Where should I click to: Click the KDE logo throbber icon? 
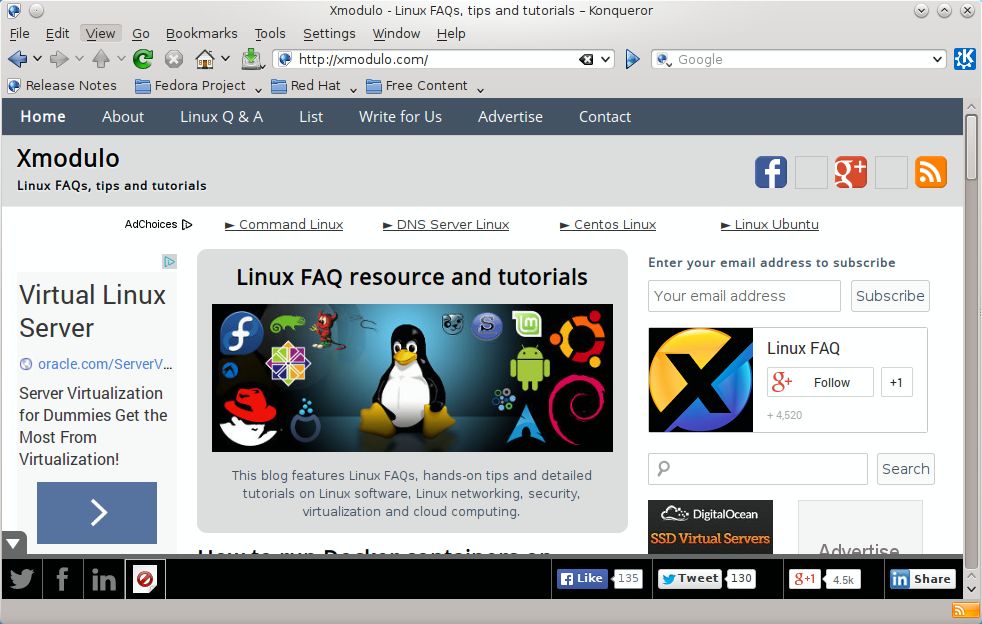click(964, 59)
